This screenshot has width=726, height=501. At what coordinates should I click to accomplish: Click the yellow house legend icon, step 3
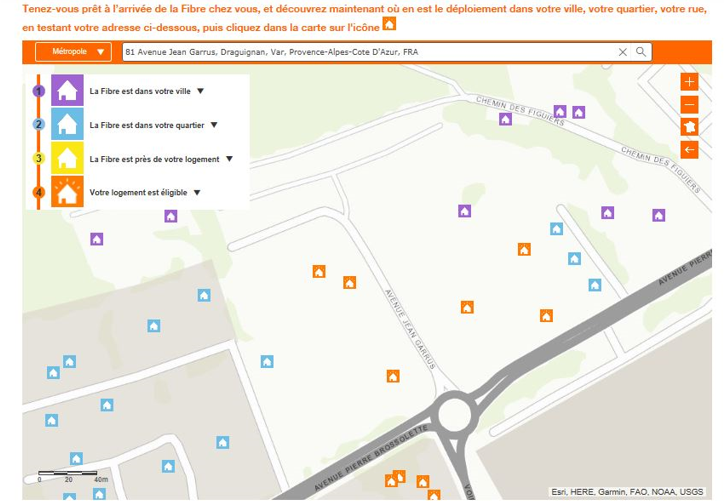click(67, 158)
